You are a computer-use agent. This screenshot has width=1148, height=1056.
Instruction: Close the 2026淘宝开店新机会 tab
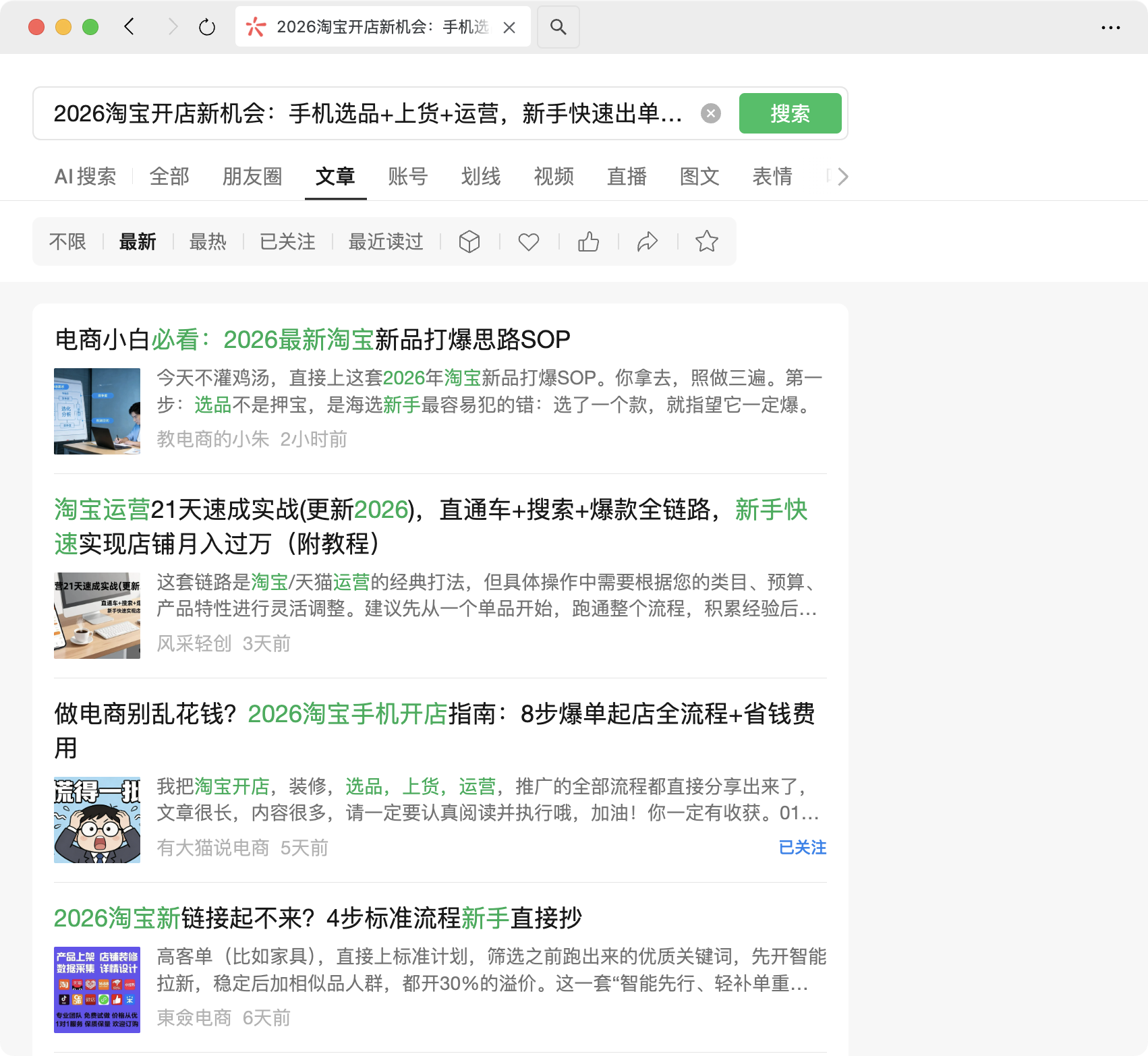pos(509,28)
